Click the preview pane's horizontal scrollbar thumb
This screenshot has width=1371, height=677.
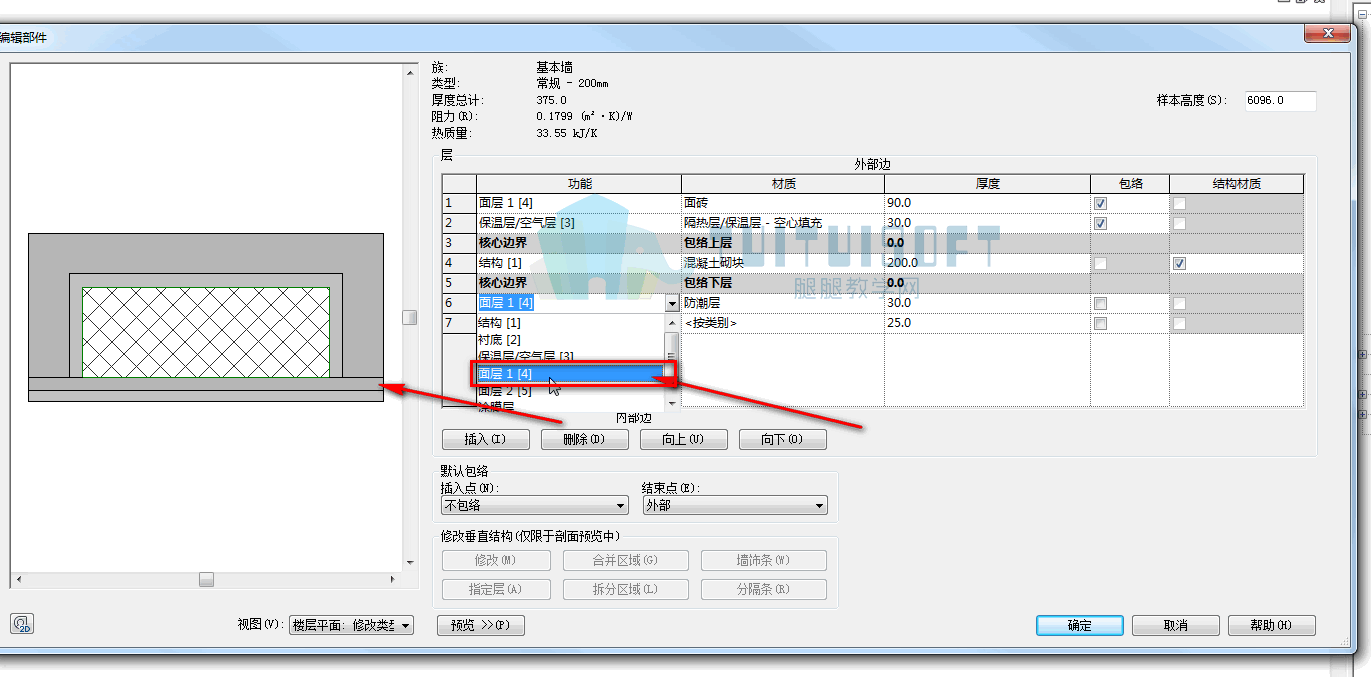pyautogui.click(x=206, y=579)
